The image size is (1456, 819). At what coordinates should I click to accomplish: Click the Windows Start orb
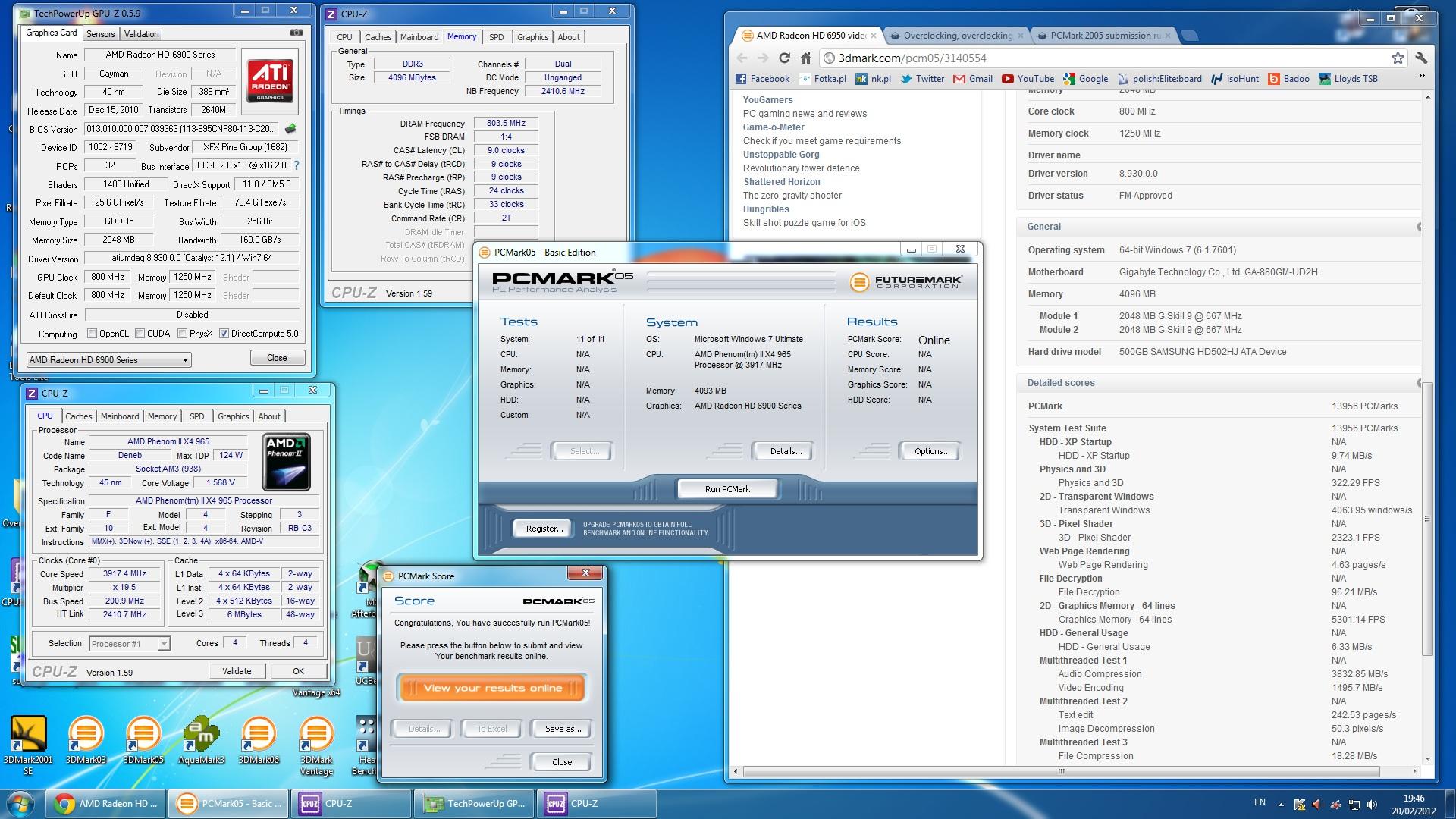click(20, 804)
